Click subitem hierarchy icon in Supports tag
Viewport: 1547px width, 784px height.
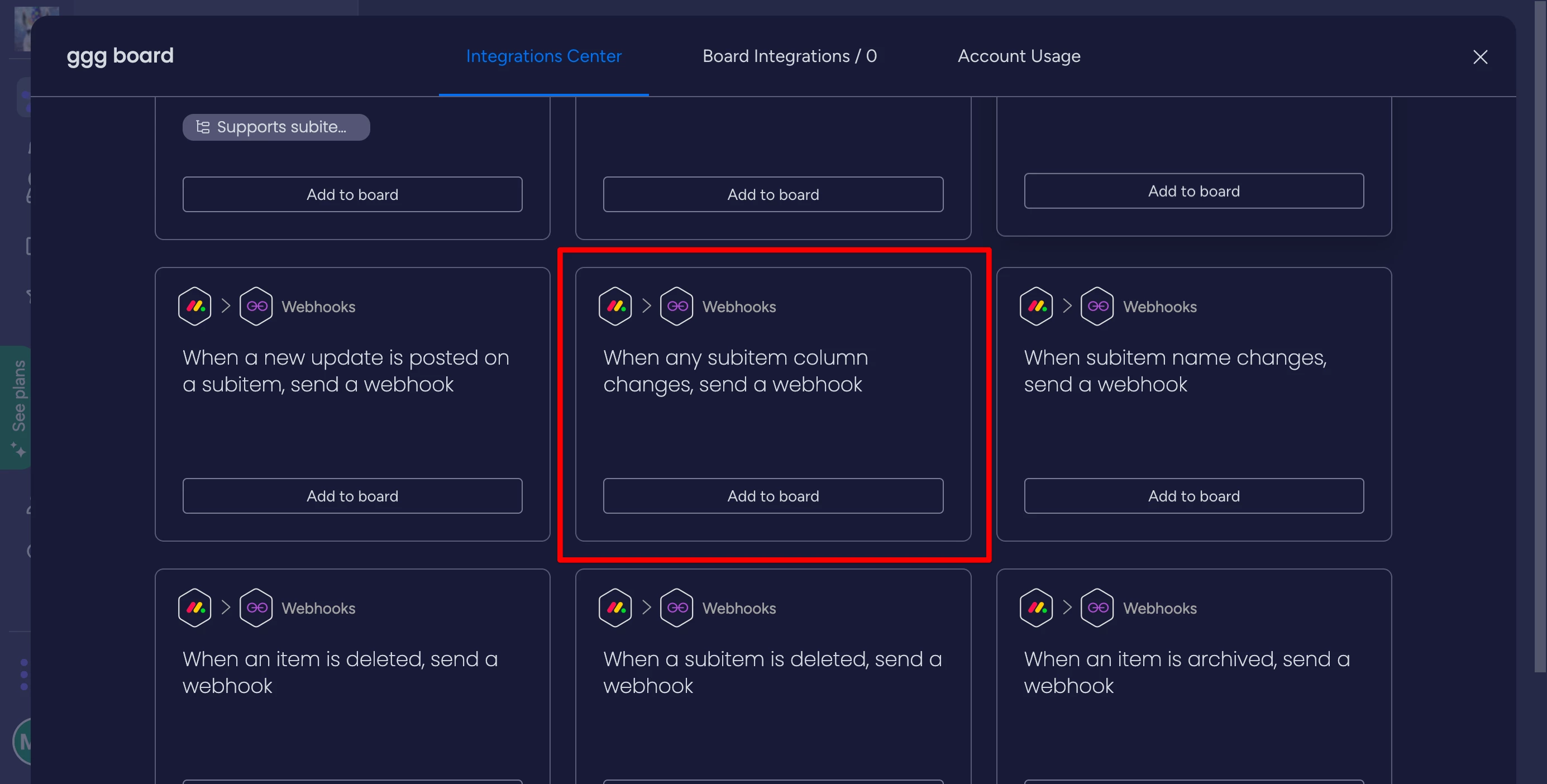(x=203, y=127)
